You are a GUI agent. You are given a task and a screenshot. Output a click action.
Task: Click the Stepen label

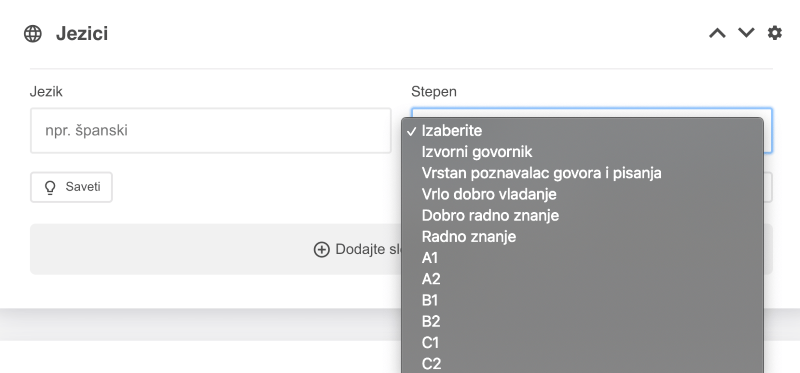tap(434, 92)
